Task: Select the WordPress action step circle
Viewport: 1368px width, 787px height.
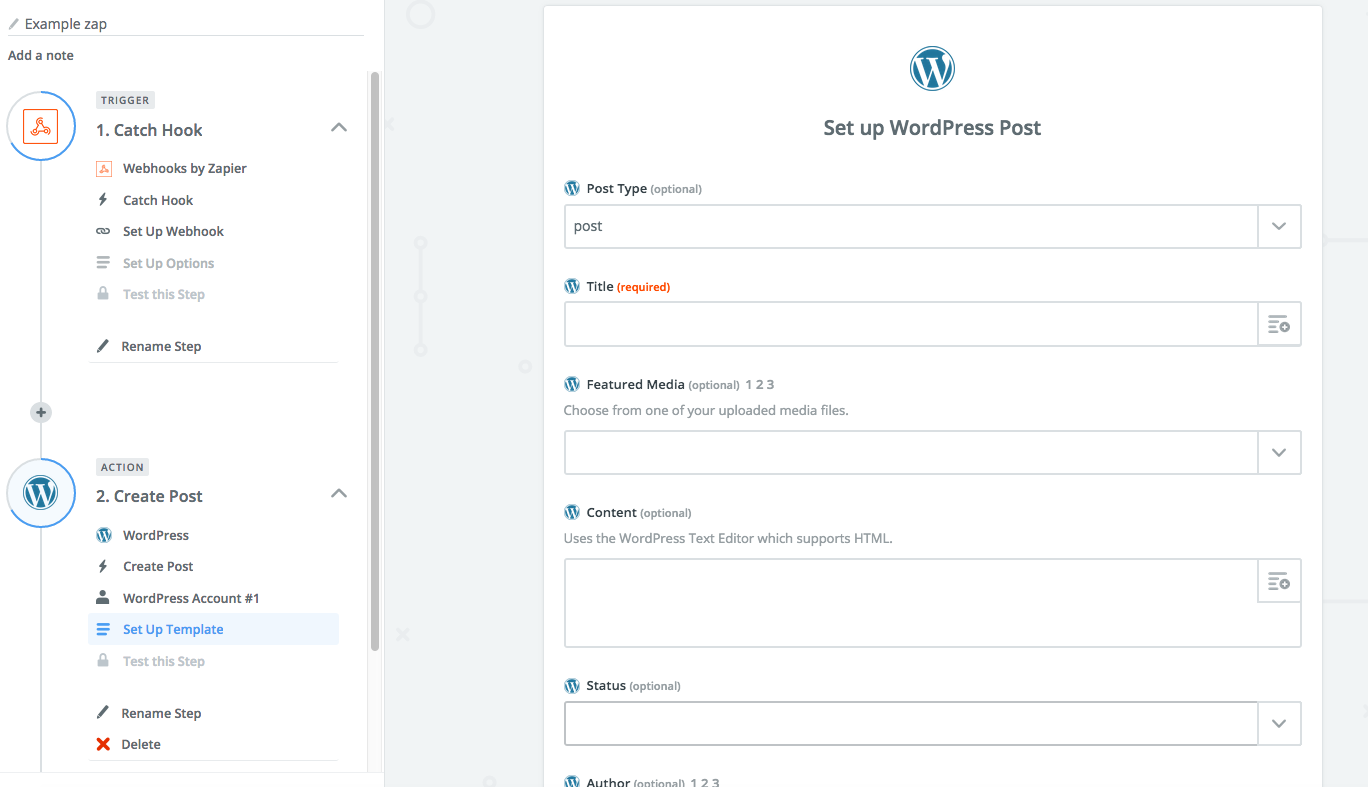Action: [x=41, y=493]
